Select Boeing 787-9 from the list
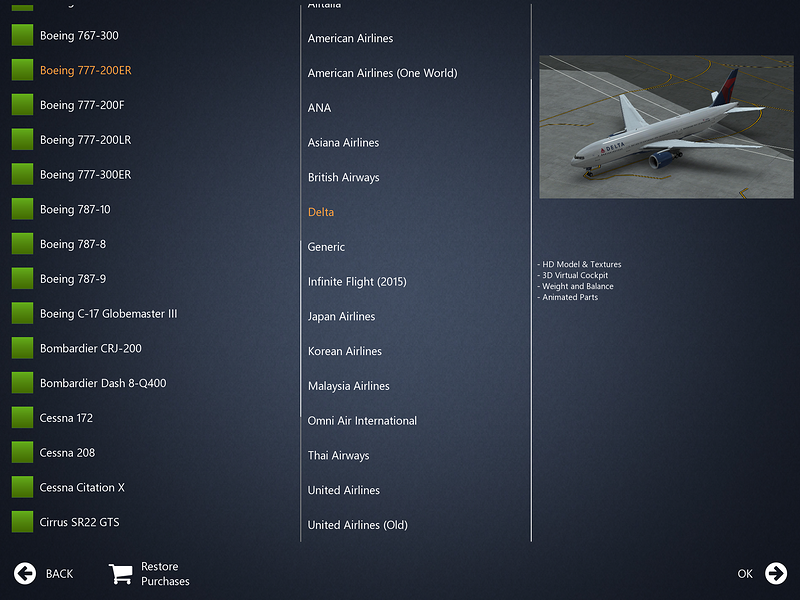 pyautogui.click(x=73, y=279)
